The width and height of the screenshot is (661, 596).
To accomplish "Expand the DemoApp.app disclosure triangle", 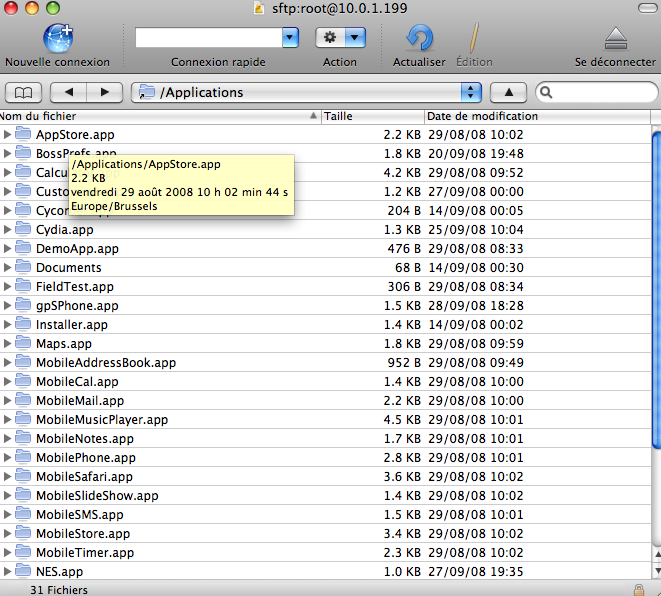I will [x=7, y=248].
